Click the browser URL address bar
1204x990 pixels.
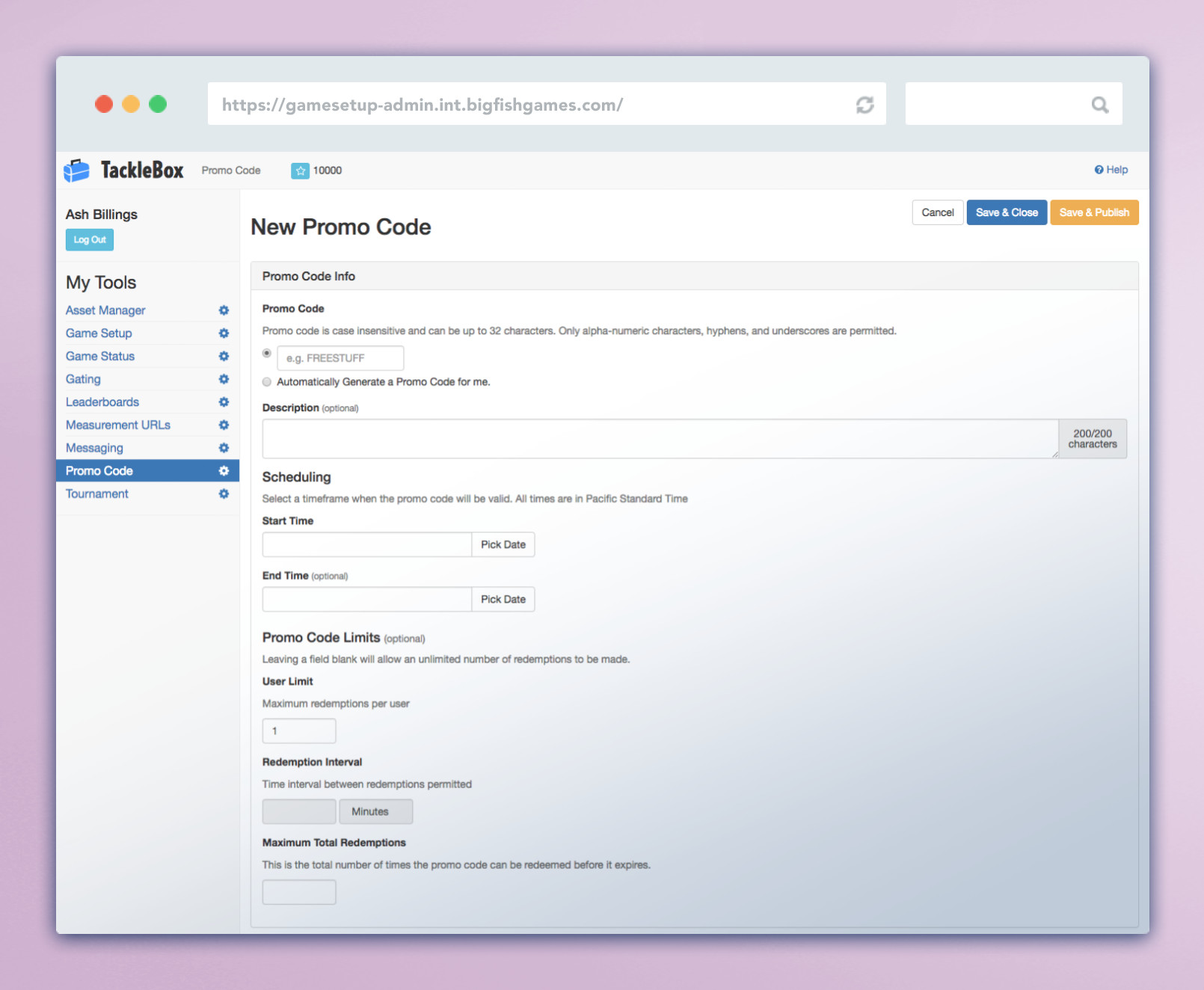[547, 104]
